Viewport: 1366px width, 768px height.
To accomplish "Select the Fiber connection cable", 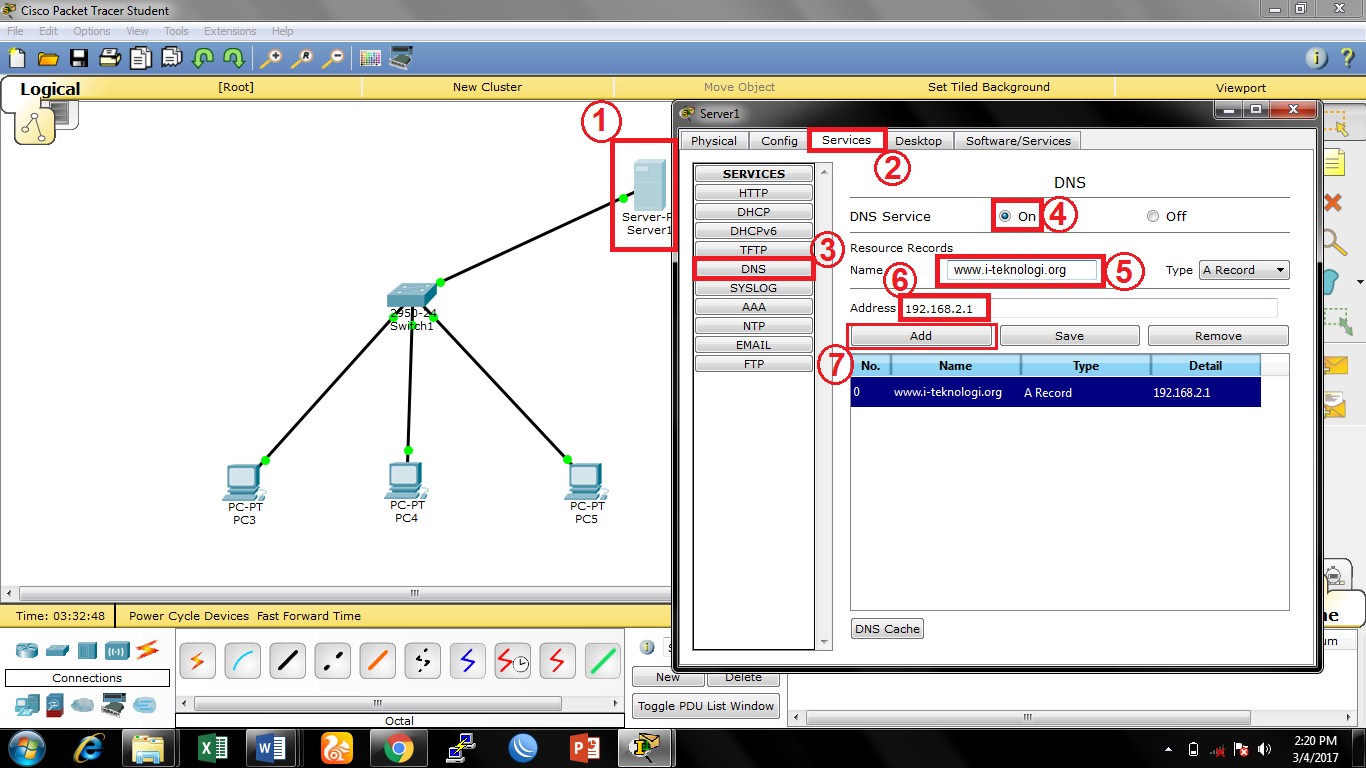I will [377, 660].
